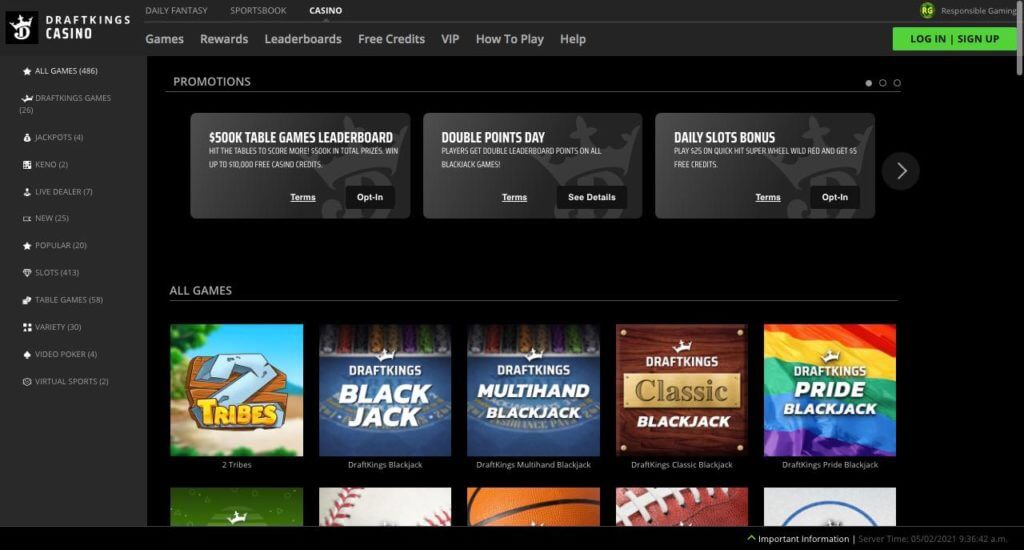View Terms for $500K Table Games Leaderboard
This screenshot has width=1024, height=550.
303,197
